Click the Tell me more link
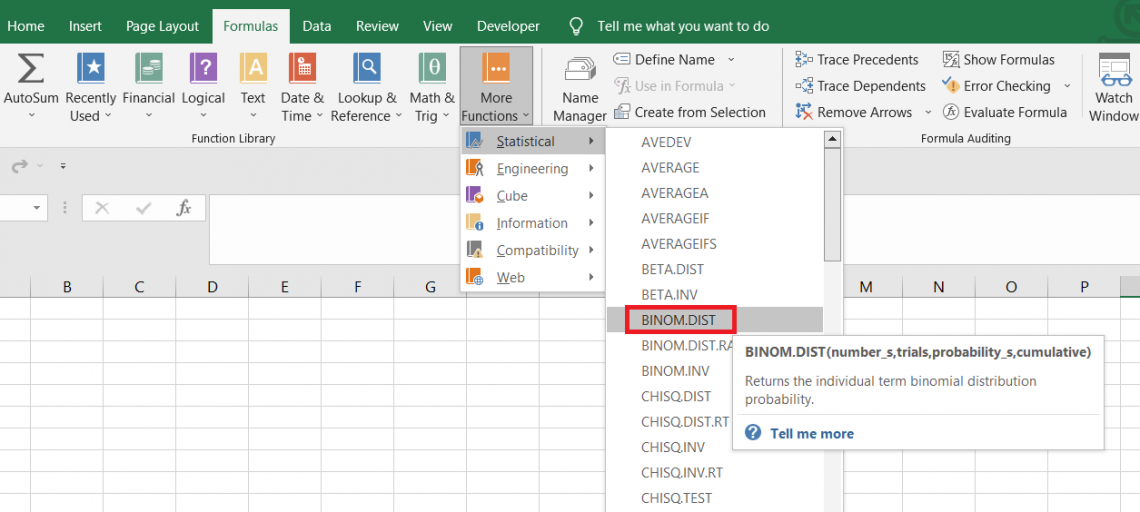The height and width of the screenshot is (512, 1140). coord(811,433)
